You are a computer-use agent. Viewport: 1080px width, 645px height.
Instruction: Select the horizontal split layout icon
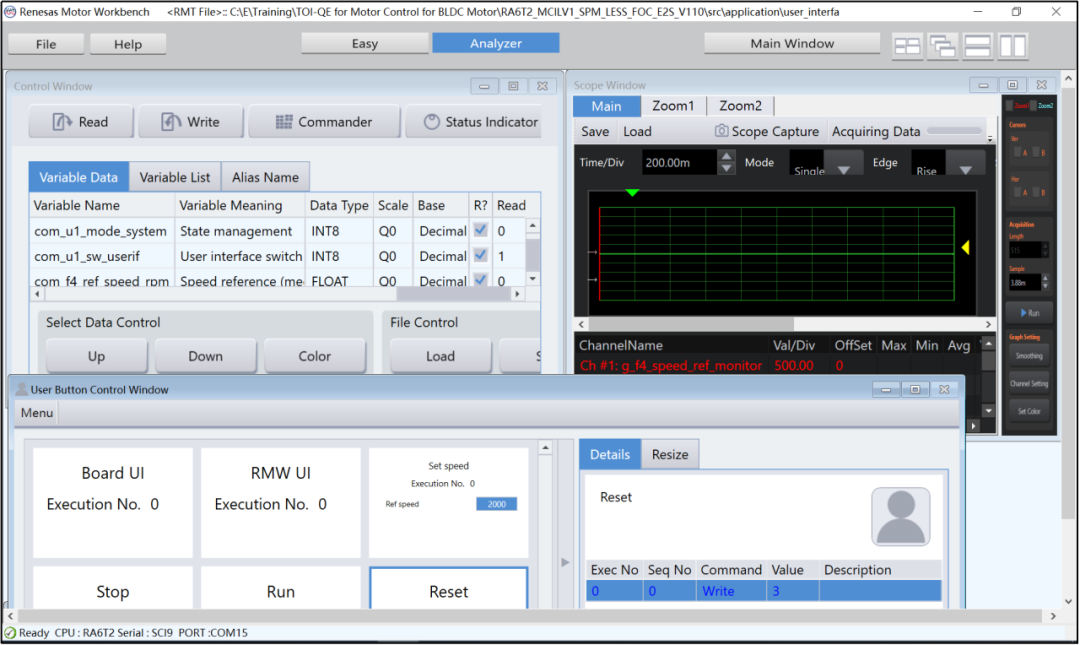(977, 45)
